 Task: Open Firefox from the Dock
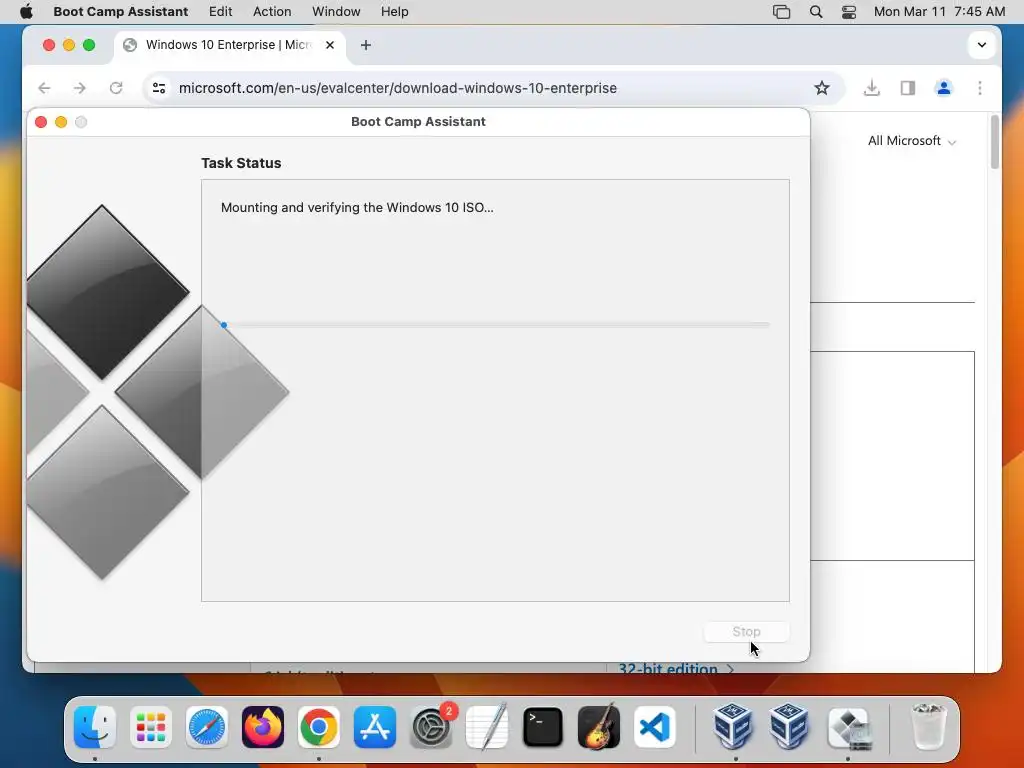[263, 727]
